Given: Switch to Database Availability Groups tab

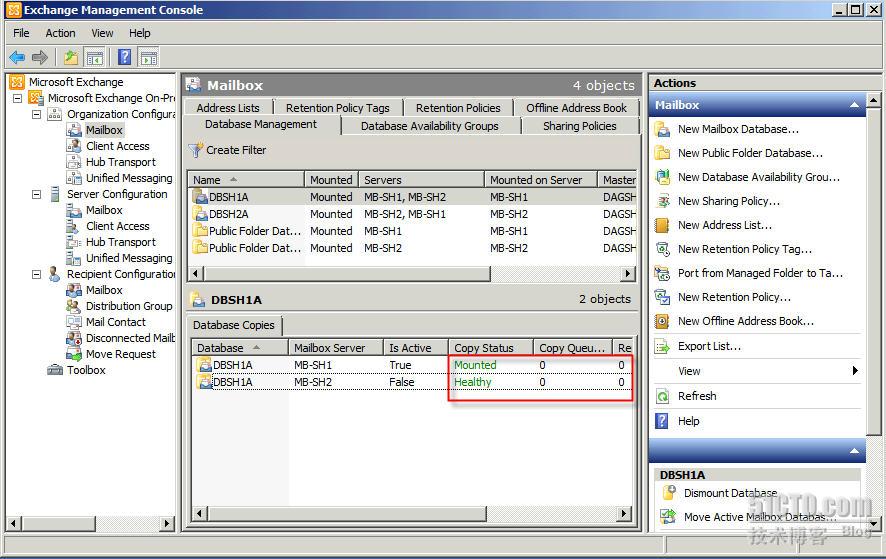Looking at the screenshot, I should 430,126.
